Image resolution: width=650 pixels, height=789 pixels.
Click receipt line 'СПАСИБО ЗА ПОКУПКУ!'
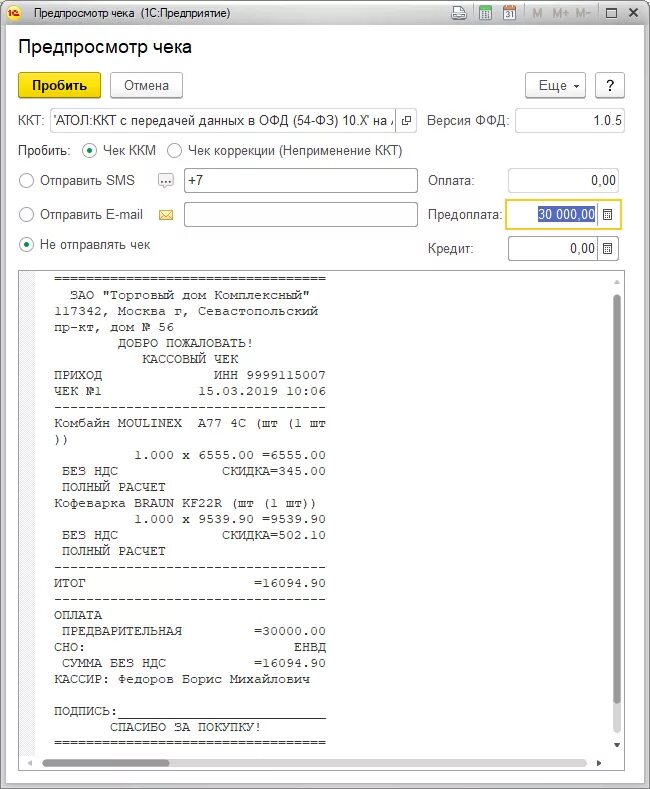click(186, 728)
